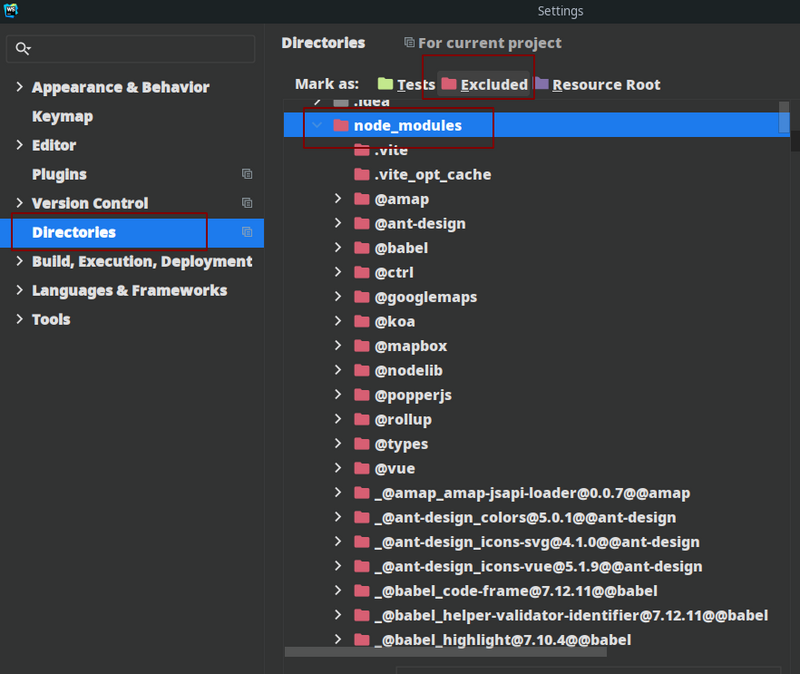Click the @popperjs folder icon
This screenshot has width=800, height=674.
tap(362, 395)
